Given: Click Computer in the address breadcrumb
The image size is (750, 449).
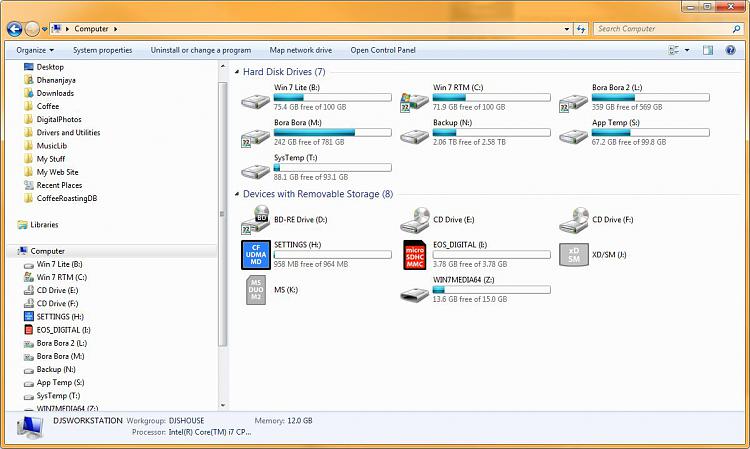Looking at the screenshot, I should tap(91, 29).
